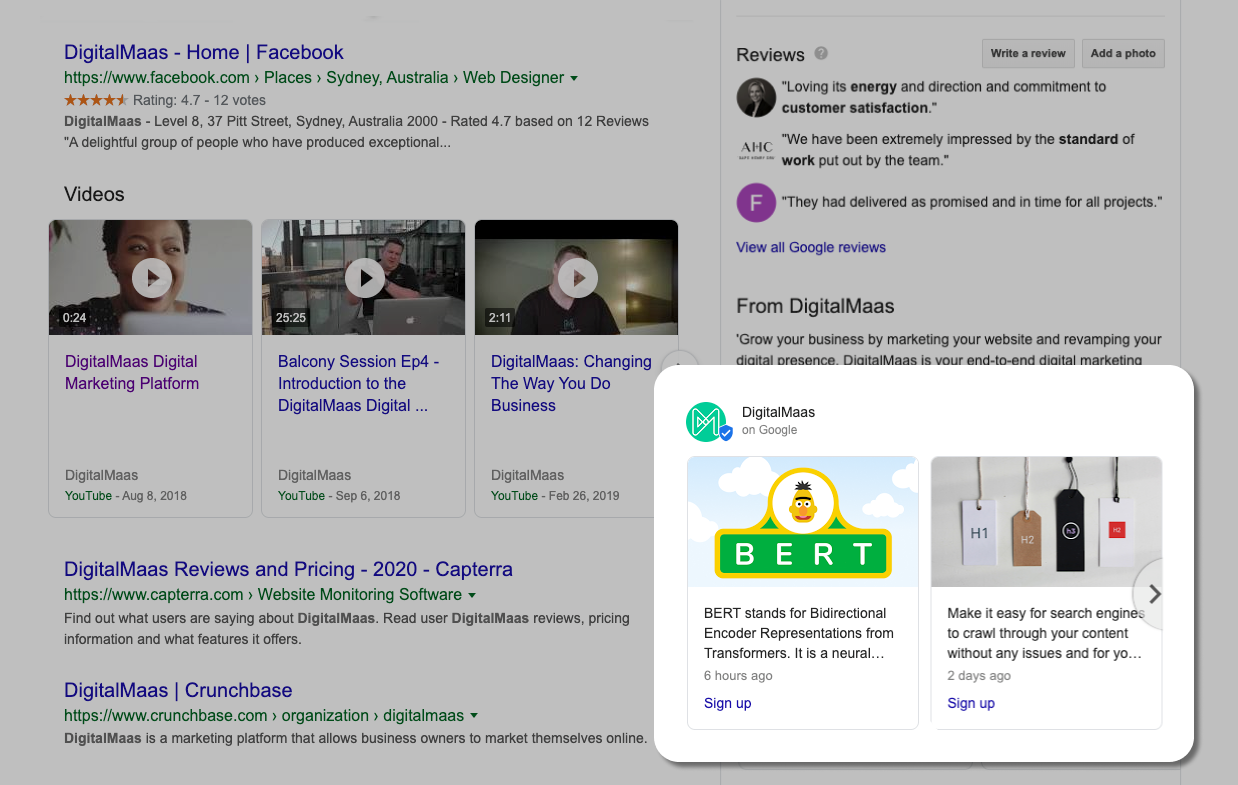Click the help icon next to Reviews
This screenshot has width=1238, height=785.
[x=821, y=53]
